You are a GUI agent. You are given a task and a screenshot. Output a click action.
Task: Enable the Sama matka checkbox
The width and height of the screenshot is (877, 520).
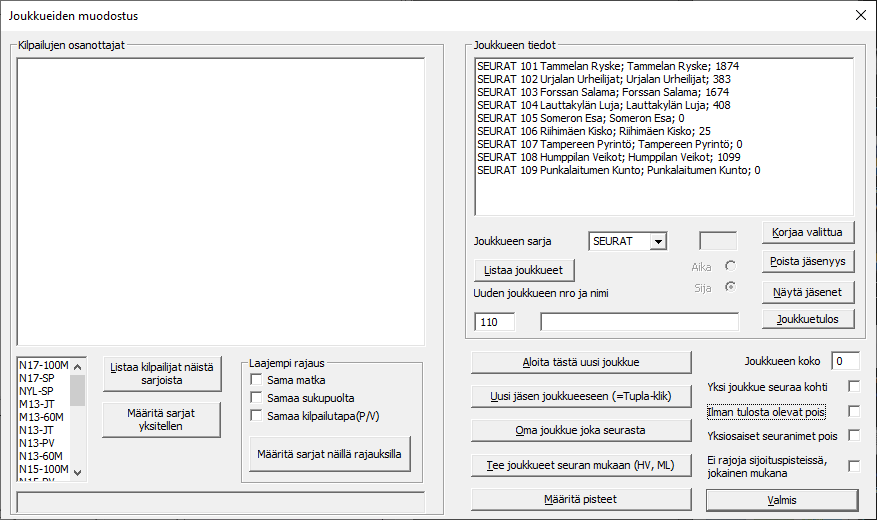(257, 380)
